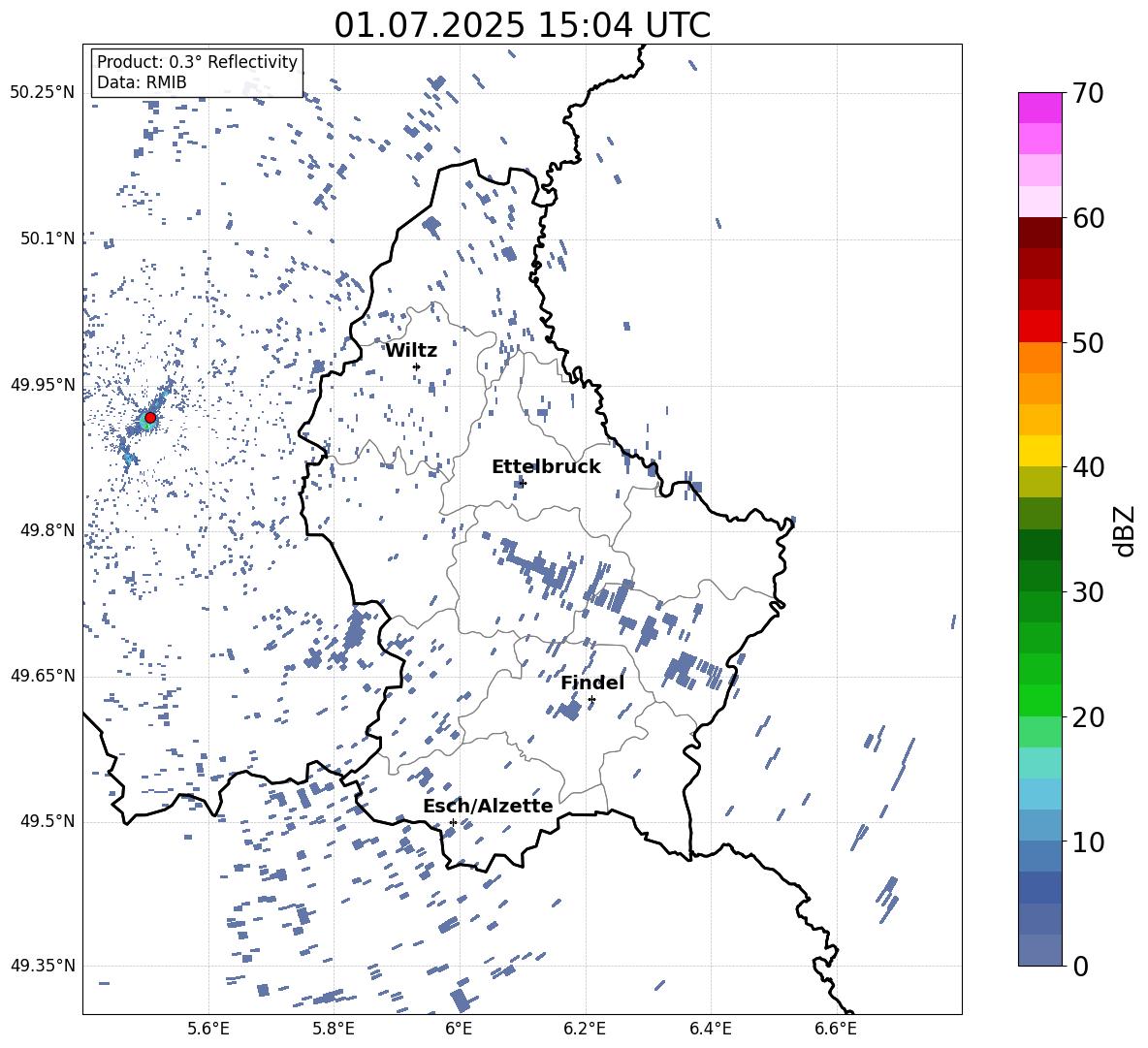Click the red radar location dot

click(150, 417)
